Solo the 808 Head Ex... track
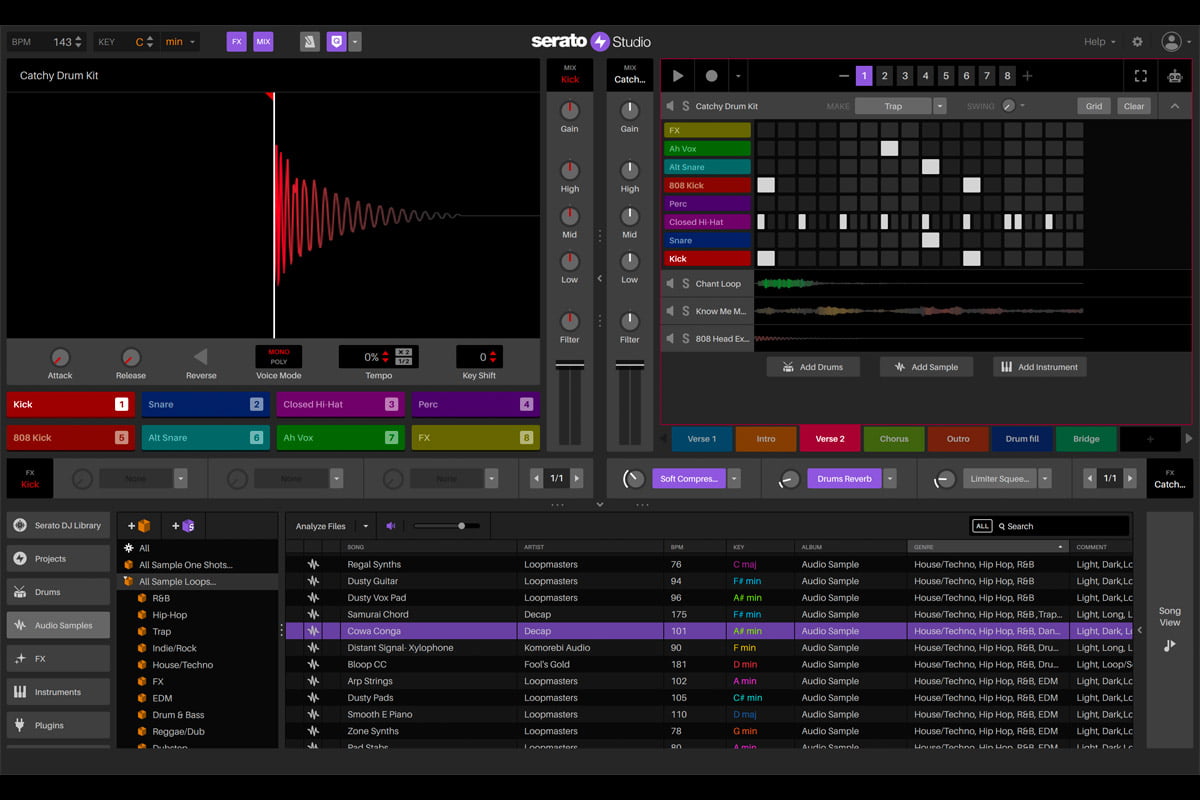Viewport: 1200px width, 800px height. click(686, 339)
